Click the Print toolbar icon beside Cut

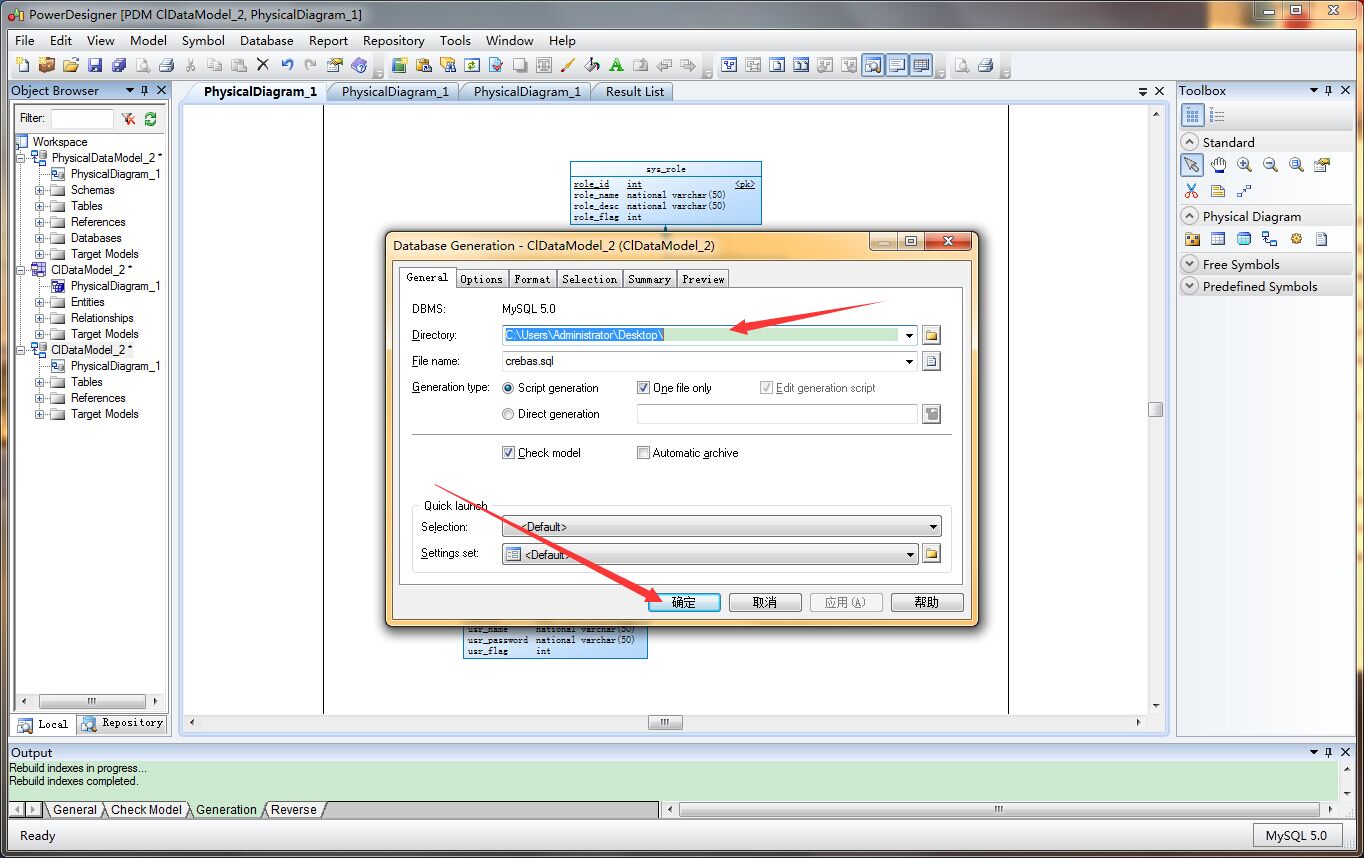[167, 65]
